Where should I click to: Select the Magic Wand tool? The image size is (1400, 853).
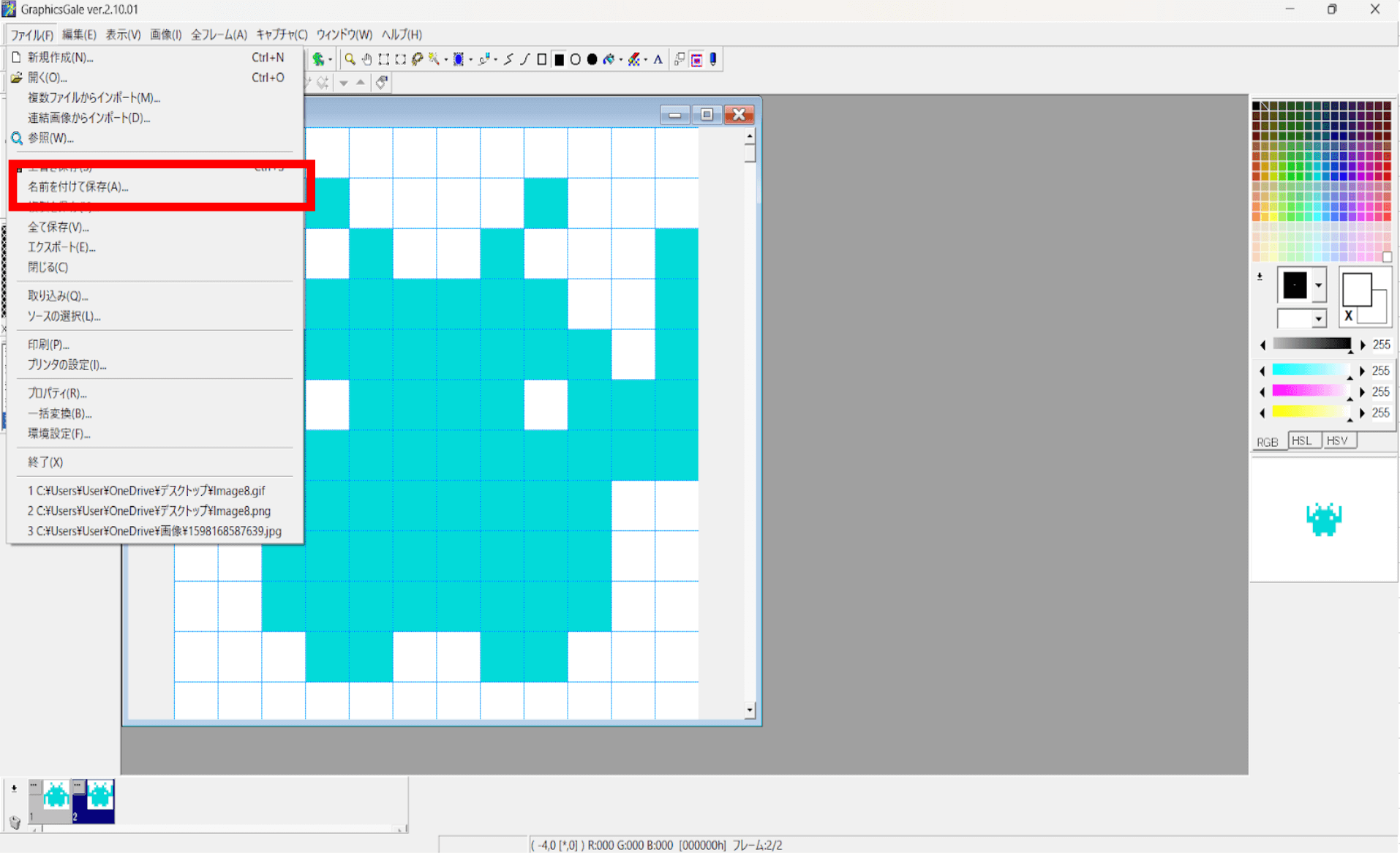coord(434,59)
